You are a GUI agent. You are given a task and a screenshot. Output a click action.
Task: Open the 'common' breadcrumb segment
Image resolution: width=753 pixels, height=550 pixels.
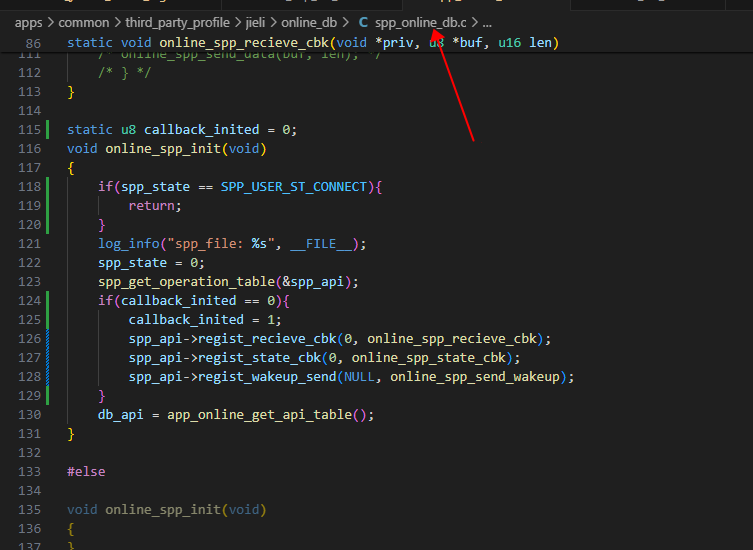84,23
